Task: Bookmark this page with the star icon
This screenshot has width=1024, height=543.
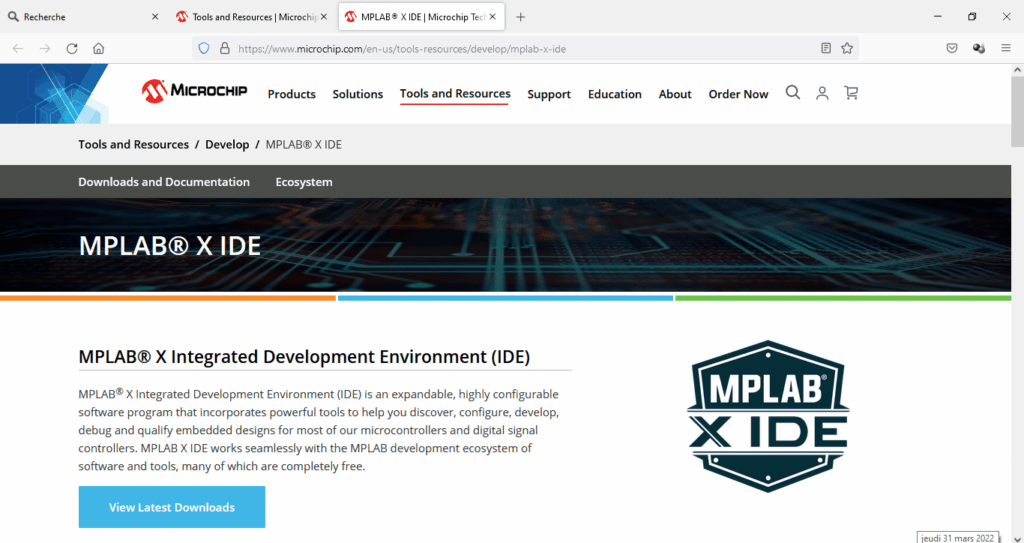Action: point(847,48)
